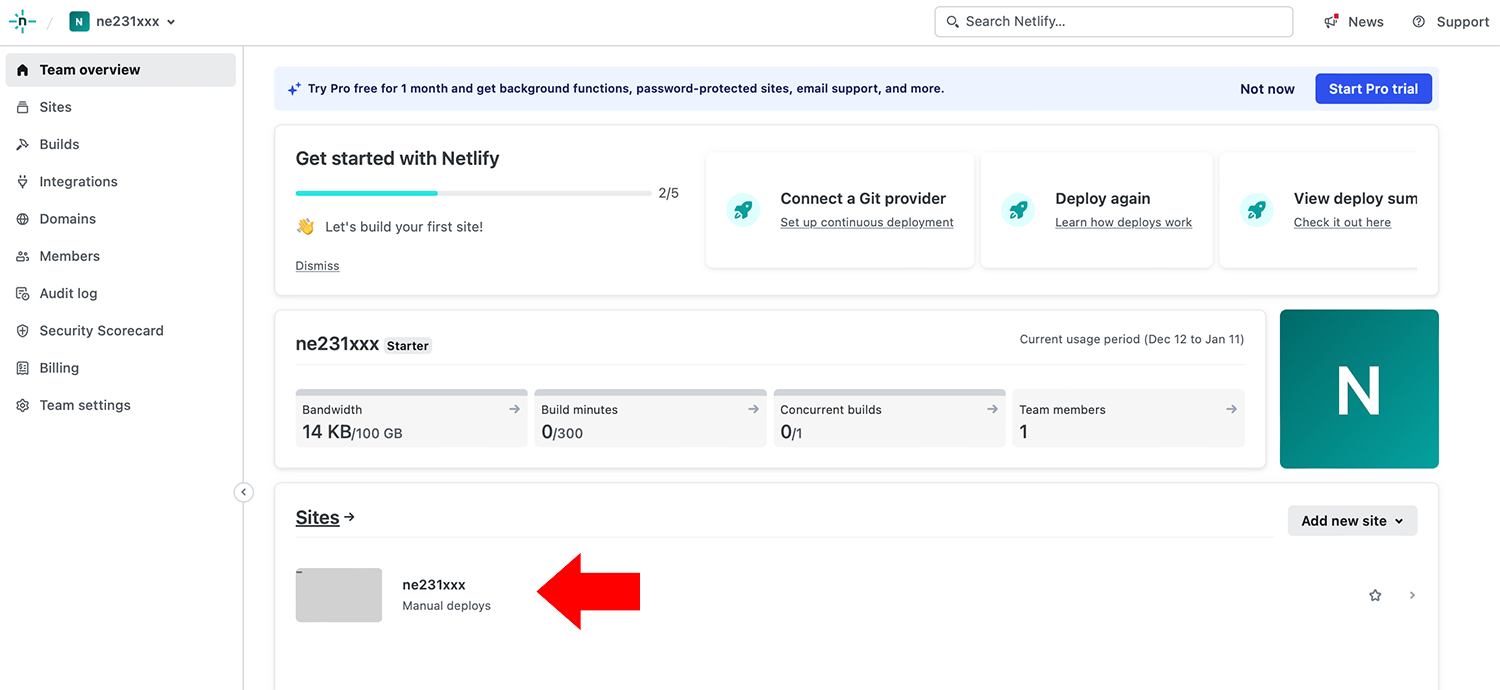
Task: Collapse the sidebar with the arrow handle
Action: pyautogui.click(x=244, y=492)
